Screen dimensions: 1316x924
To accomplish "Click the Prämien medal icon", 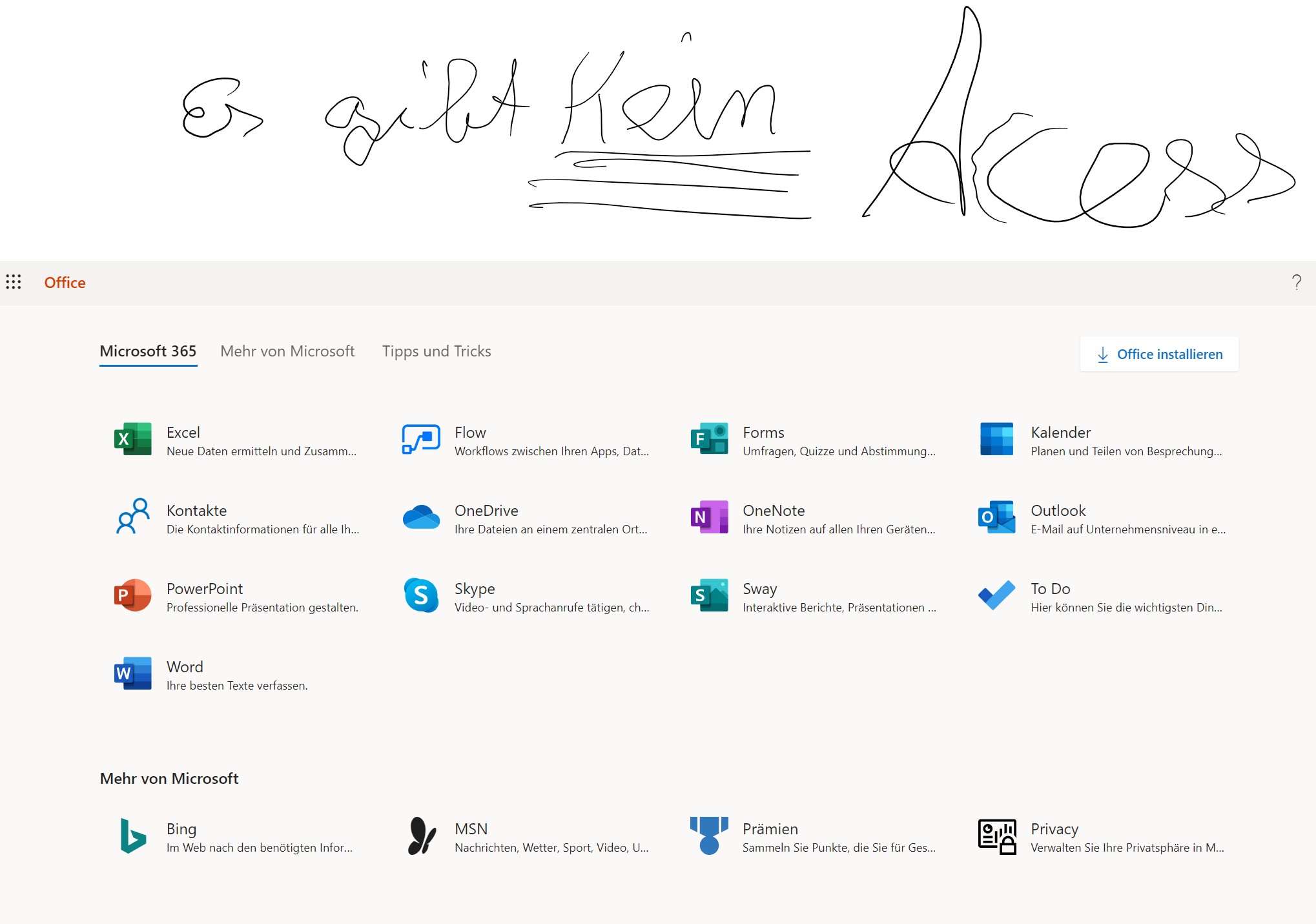I will (709, 836).
